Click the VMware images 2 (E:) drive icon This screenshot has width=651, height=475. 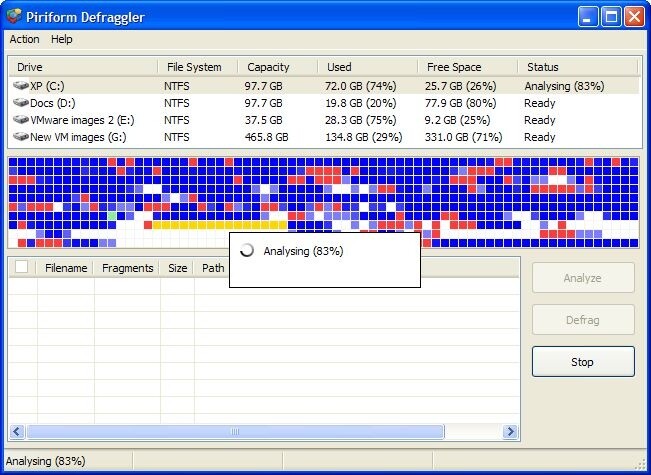click(x=21, y=120)
